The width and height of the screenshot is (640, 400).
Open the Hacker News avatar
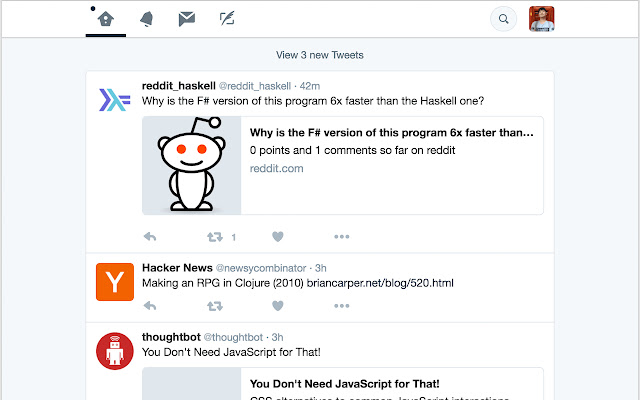115,282
